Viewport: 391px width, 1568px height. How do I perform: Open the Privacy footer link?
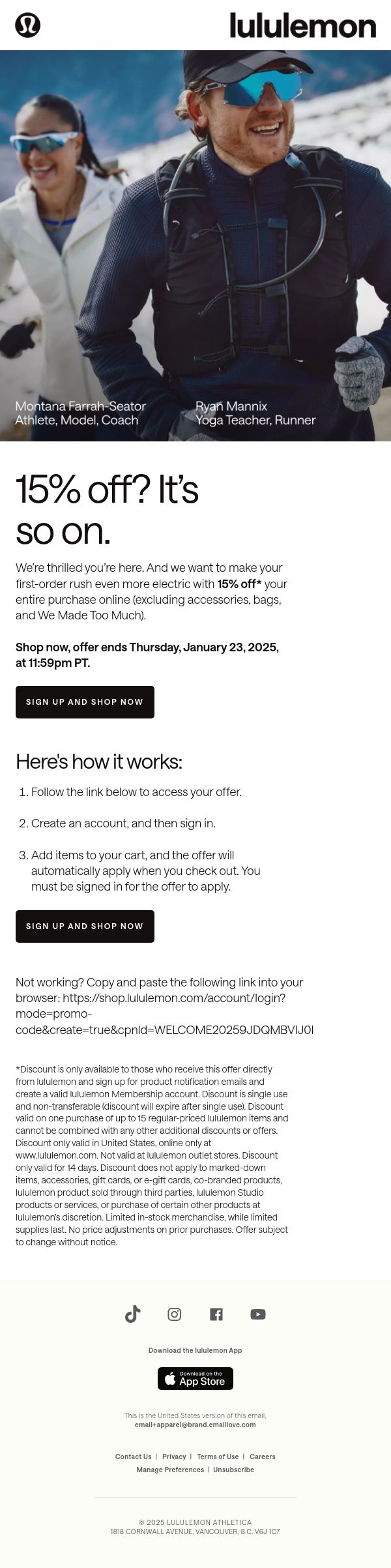pyautogui.click(x=174, y=1457)
